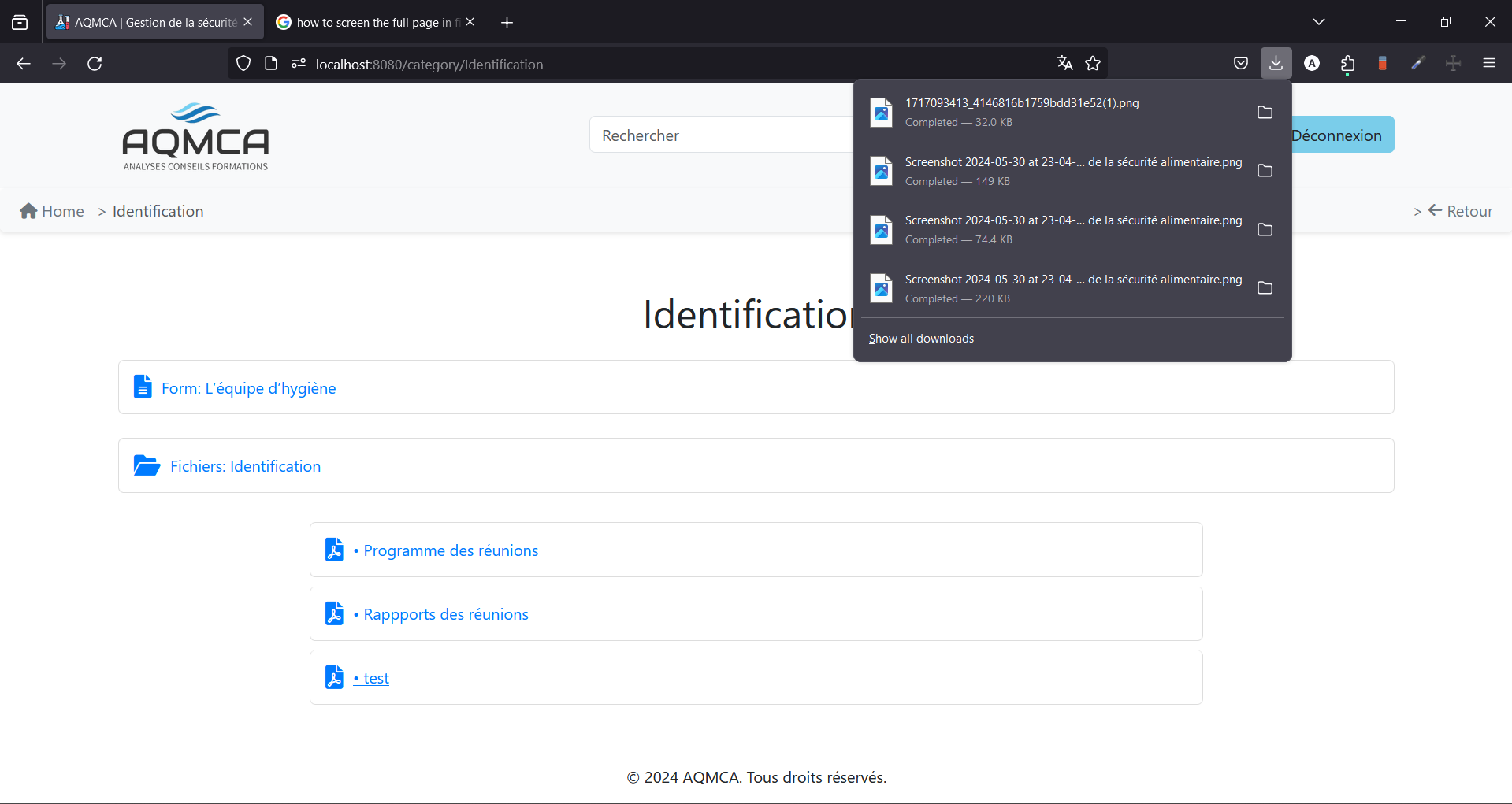Screen dimensions: 1512x804
Task: Click the Retour back link
Action: (1461, 211)
